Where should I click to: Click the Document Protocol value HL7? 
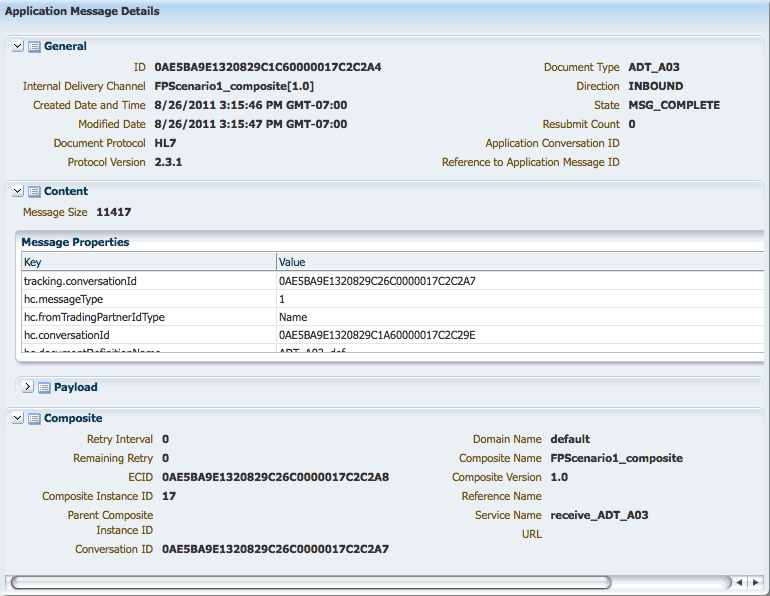(165, 143)
